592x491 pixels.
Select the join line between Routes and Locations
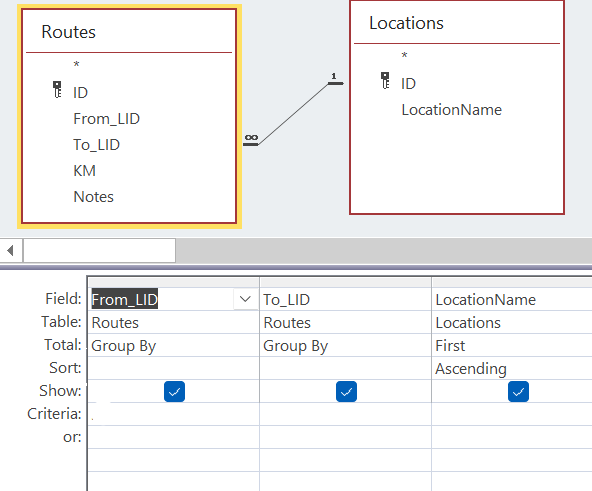[x=294, y=113]
